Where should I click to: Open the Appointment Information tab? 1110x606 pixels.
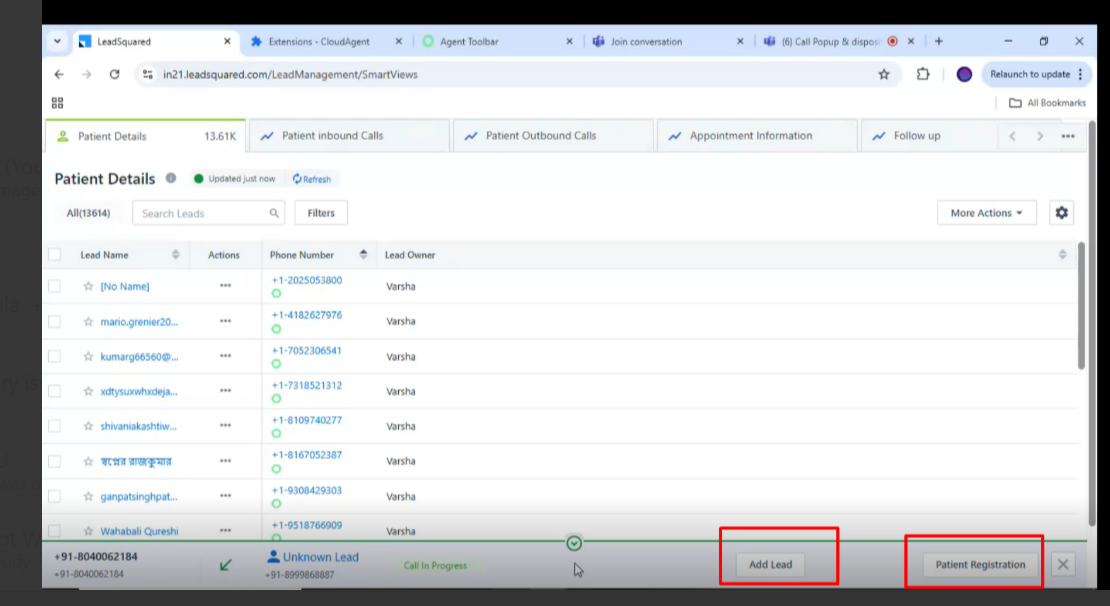pos(750,136)
